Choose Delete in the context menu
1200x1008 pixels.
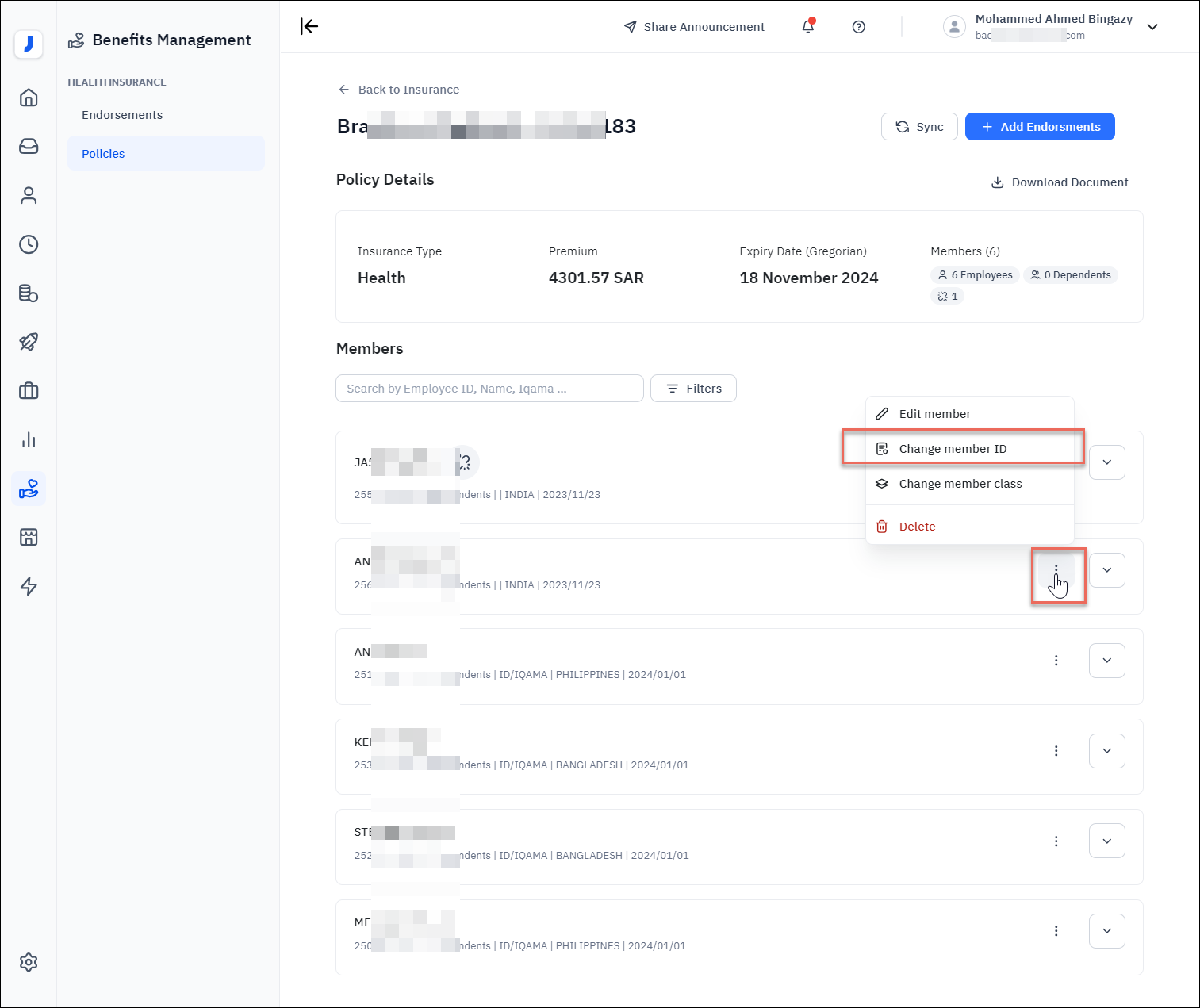coord(917,527)
